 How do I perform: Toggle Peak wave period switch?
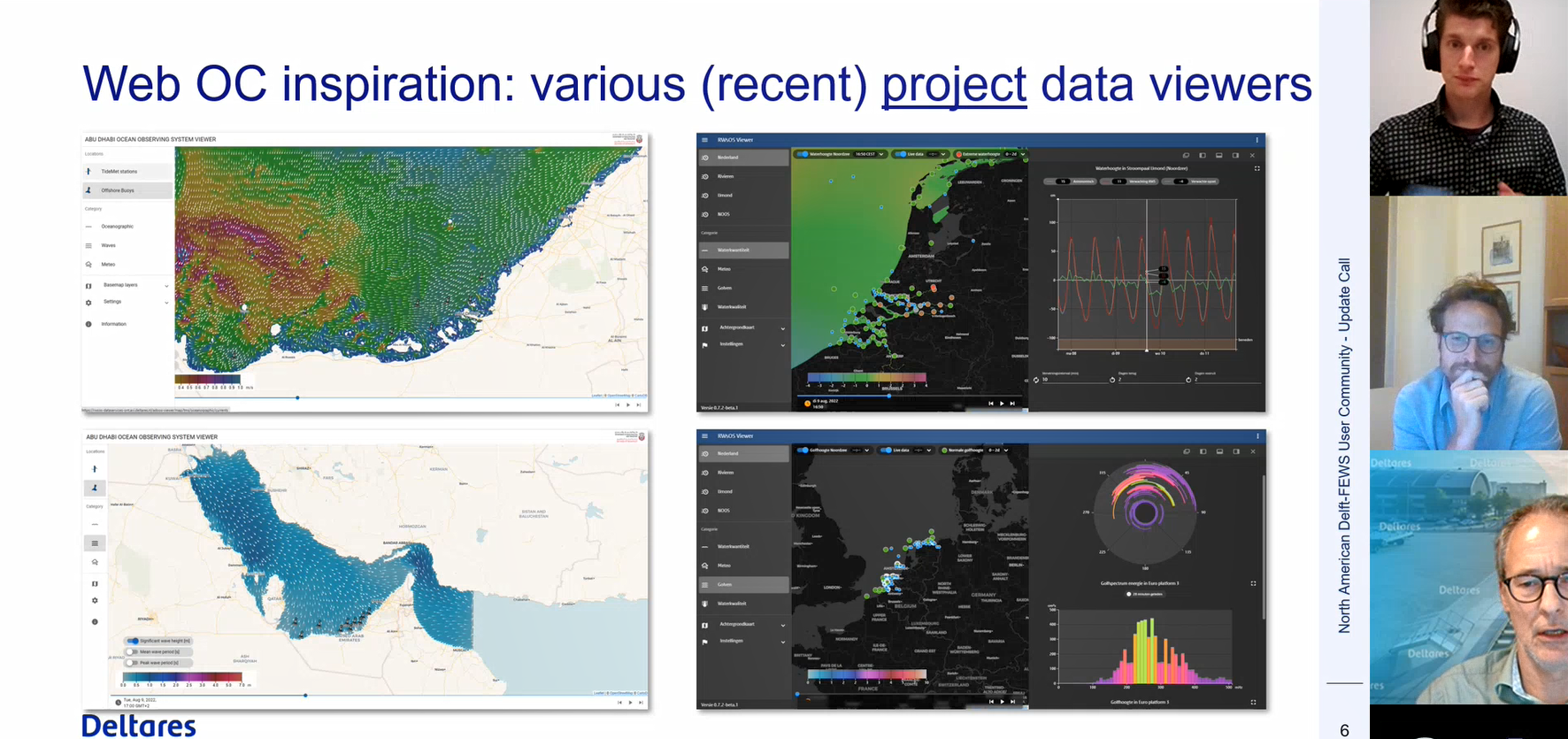[x=133, y=662]
